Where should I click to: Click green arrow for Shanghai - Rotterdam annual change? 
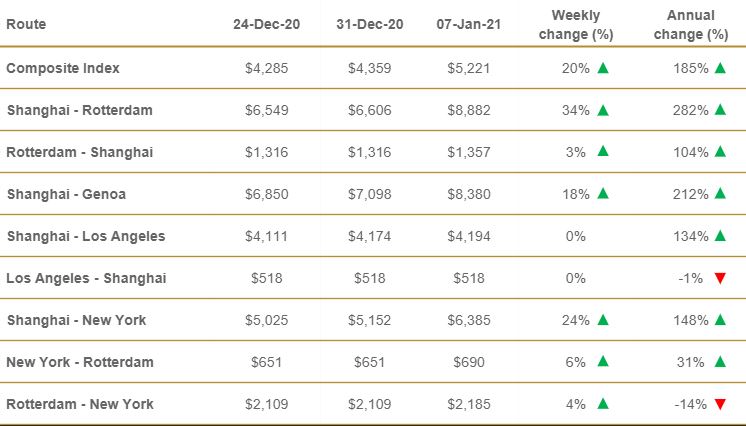719,111
